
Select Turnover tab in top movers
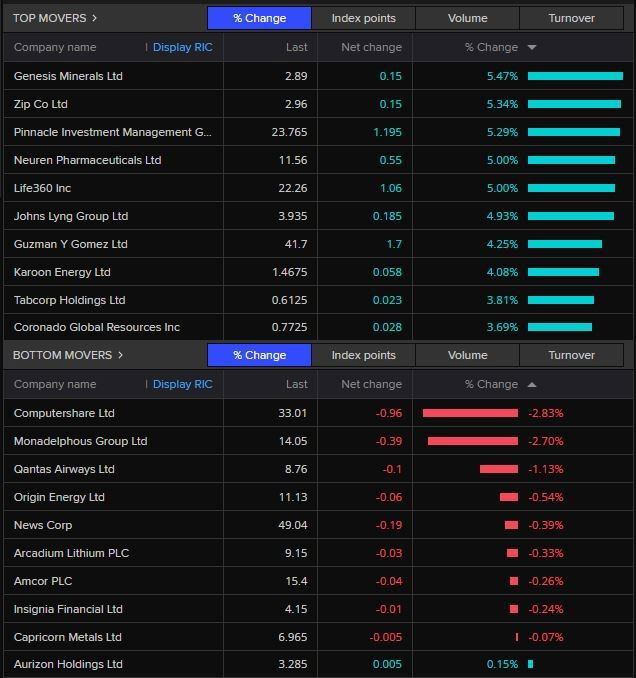click(571, 18)
